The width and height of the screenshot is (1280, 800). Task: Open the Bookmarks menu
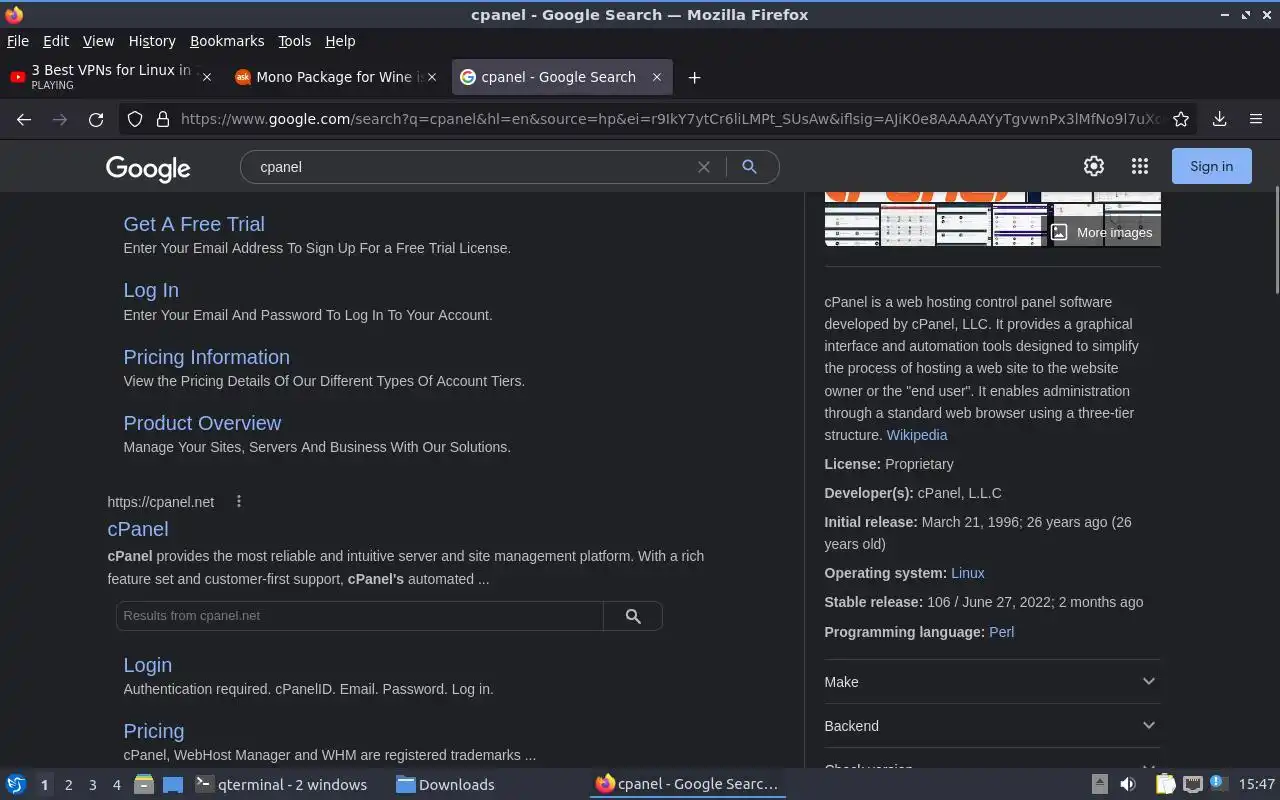[x=227, y=41]
